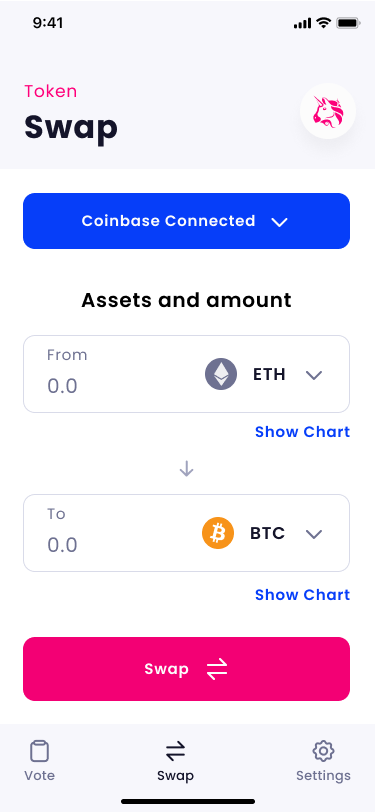Check the Wi-Fi status icon

pos(324,23)
